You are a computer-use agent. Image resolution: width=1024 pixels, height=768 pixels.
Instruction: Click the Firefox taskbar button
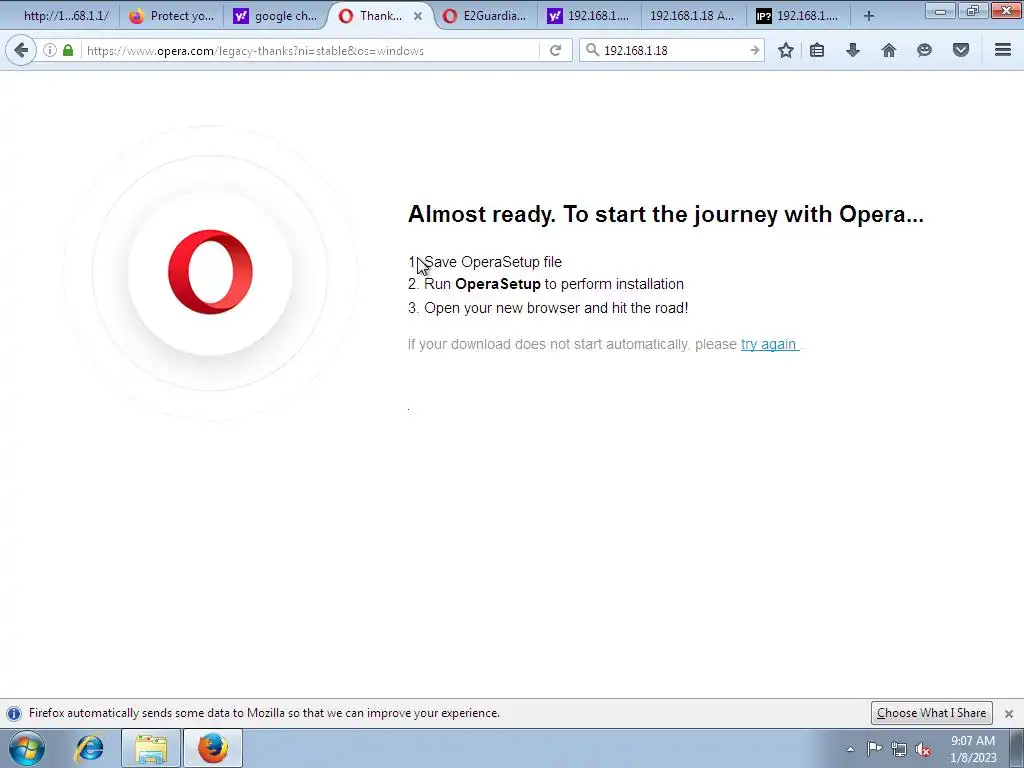point(213,748)
